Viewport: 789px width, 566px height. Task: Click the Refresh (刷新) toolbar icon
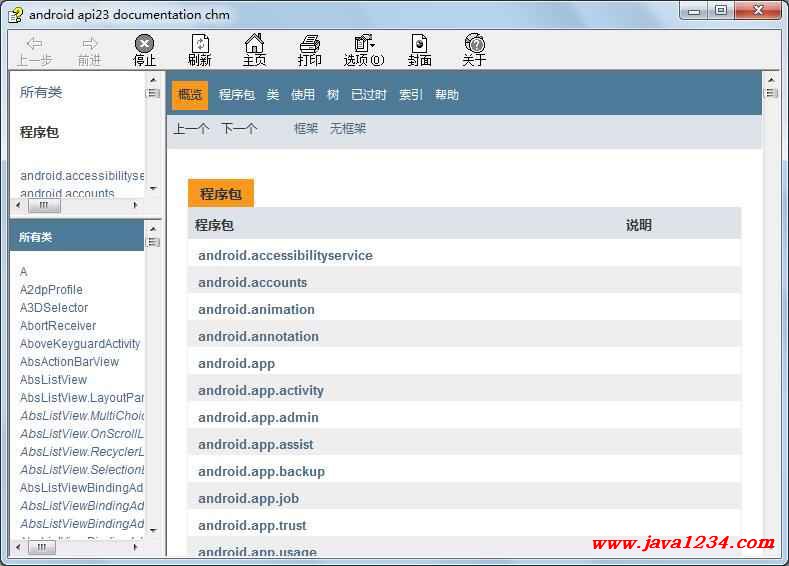click(200, 44)
